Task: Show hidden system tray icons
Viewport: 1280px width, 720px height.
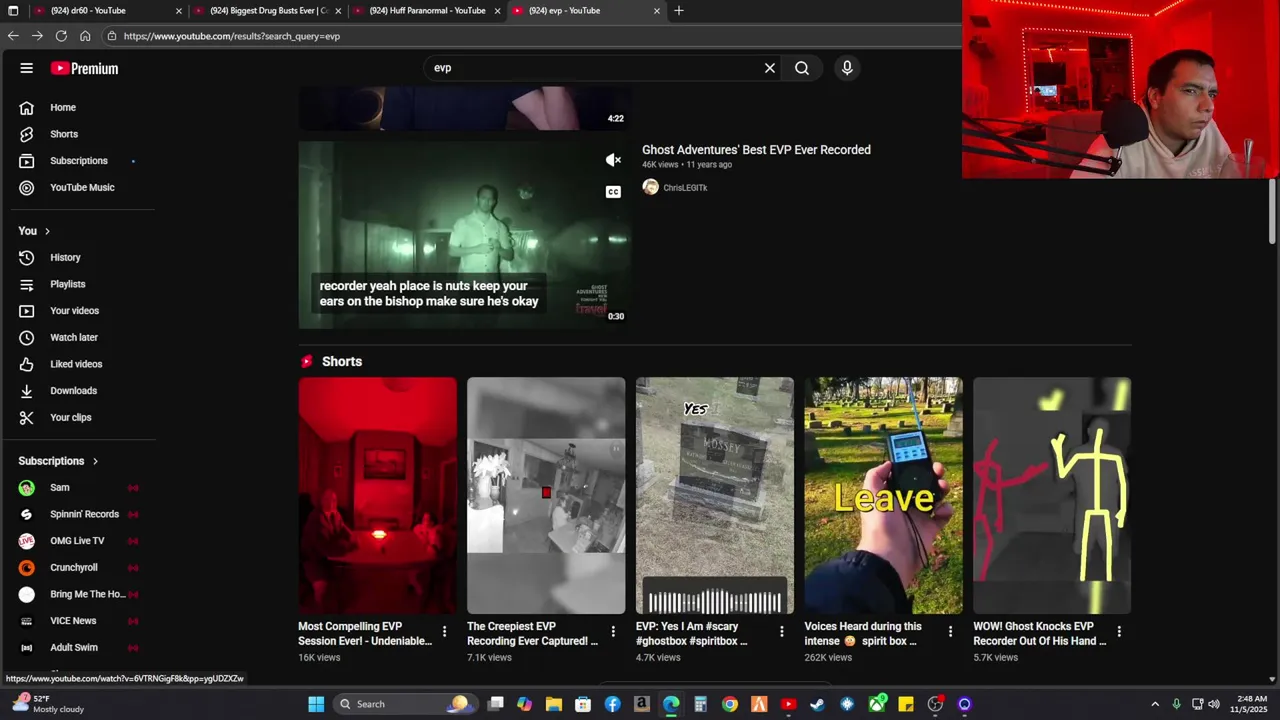Action: pos(1155,704)
